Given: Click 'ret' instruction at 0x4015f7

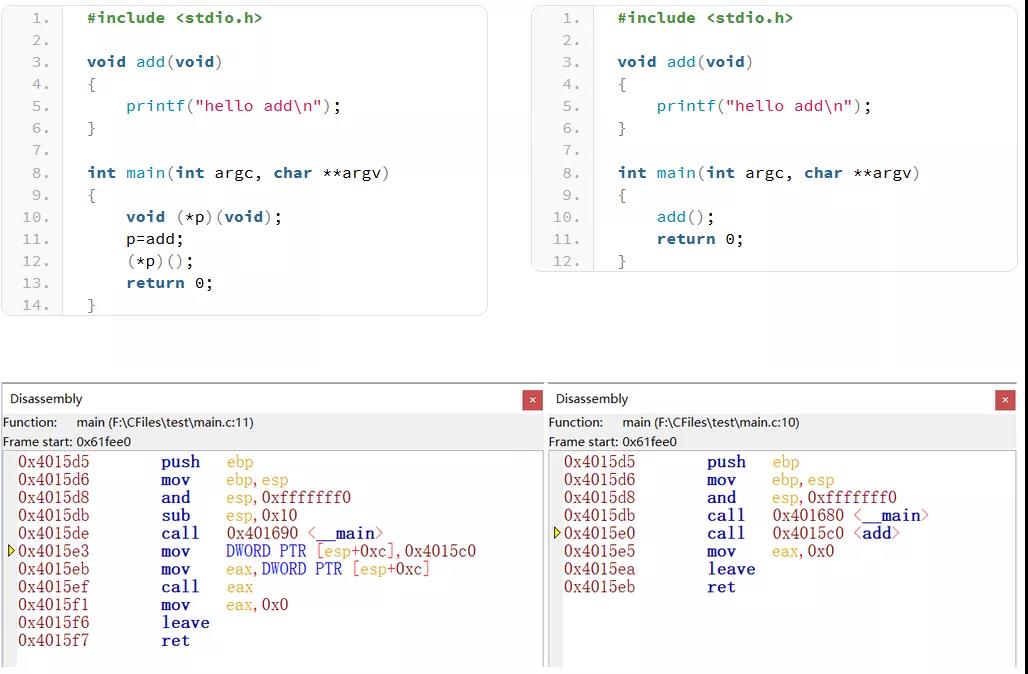Looking at the screenshot, I should tap(175, 641).
